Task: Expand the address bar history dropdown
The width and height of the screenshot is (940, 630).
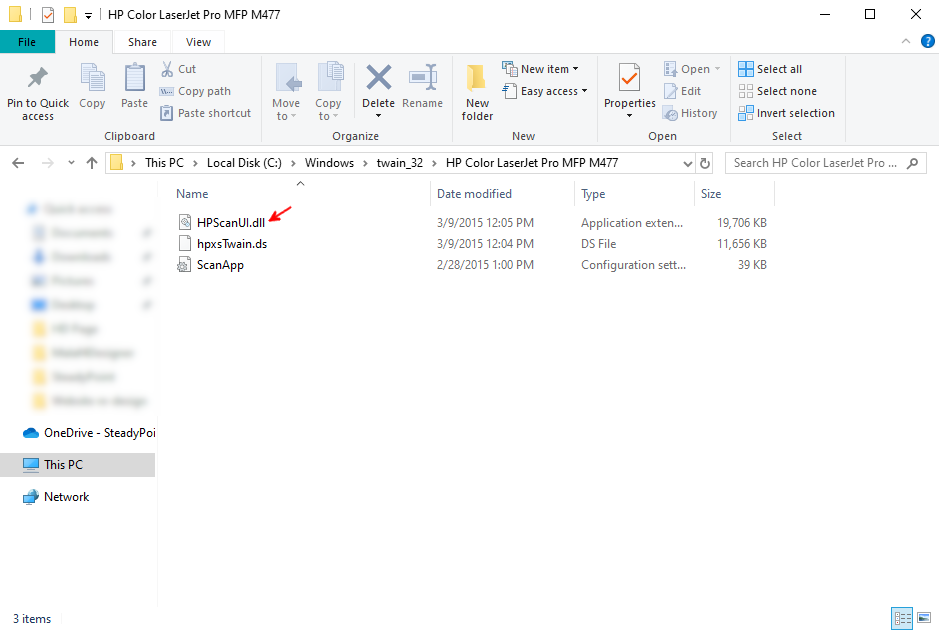Action: pyautogui.click(x=688, y=163)
